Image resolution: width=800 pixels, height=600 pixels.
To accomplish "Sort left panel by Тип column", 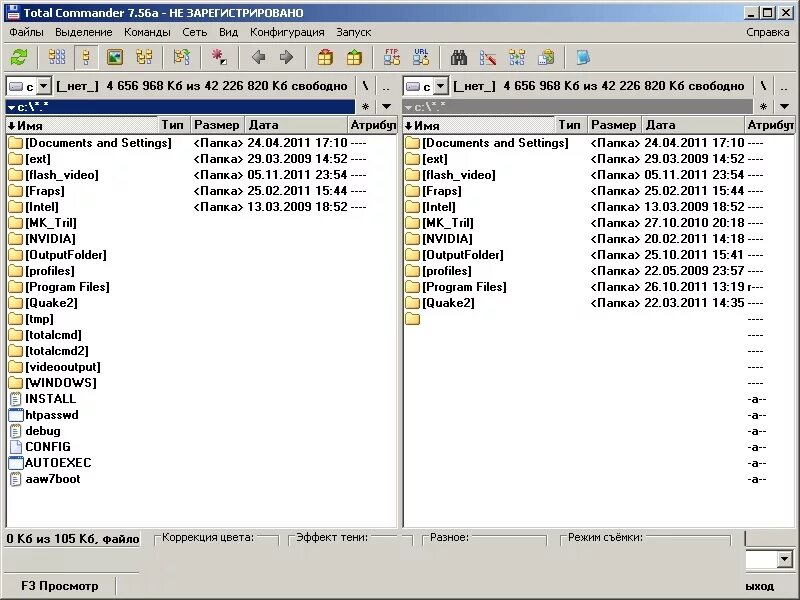I will click(173, 125).
